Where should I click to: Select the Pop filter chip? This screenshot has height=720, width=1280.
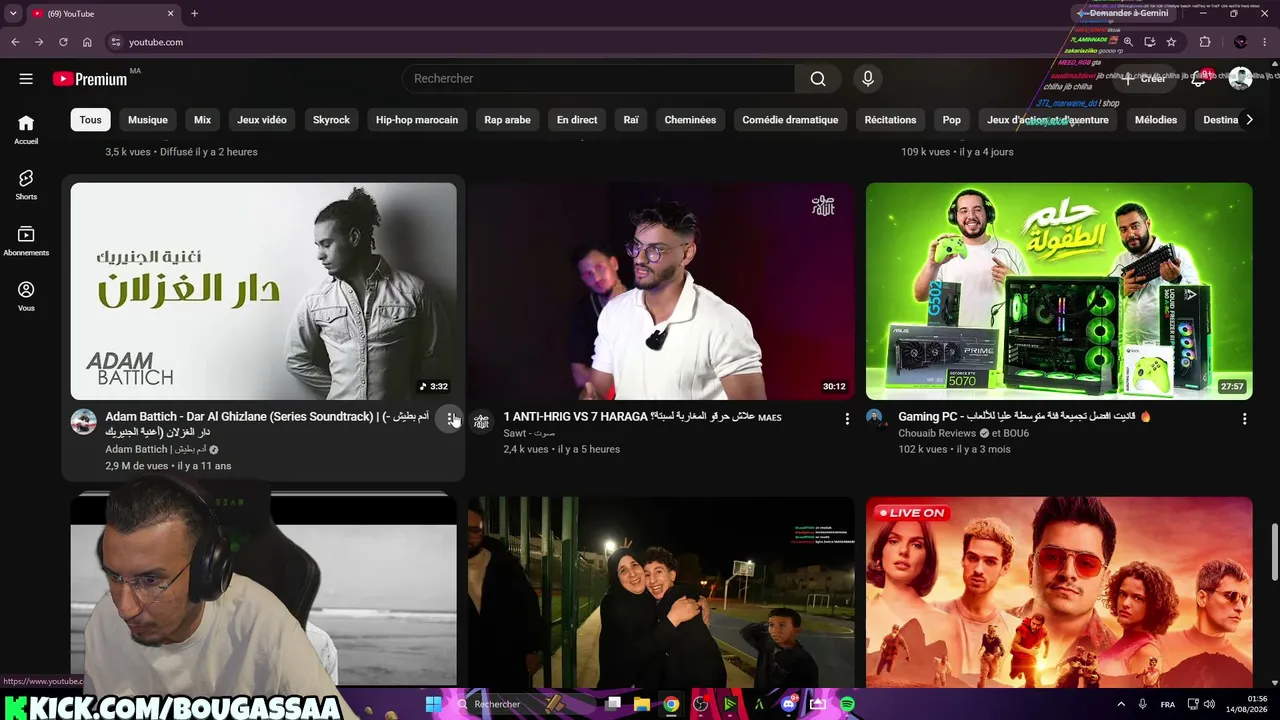pos(952,120)
